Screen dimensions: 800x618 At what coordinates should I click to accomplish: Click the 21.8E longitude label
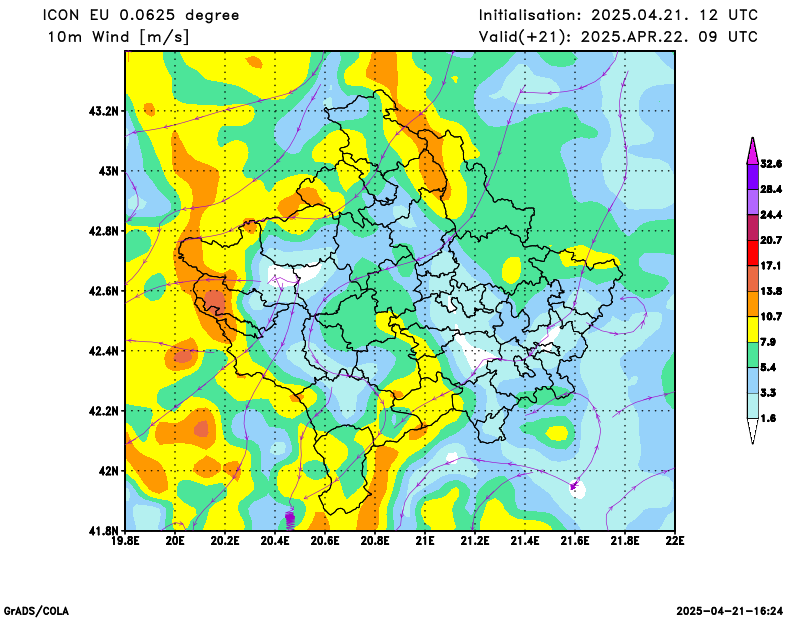[625, 540]
